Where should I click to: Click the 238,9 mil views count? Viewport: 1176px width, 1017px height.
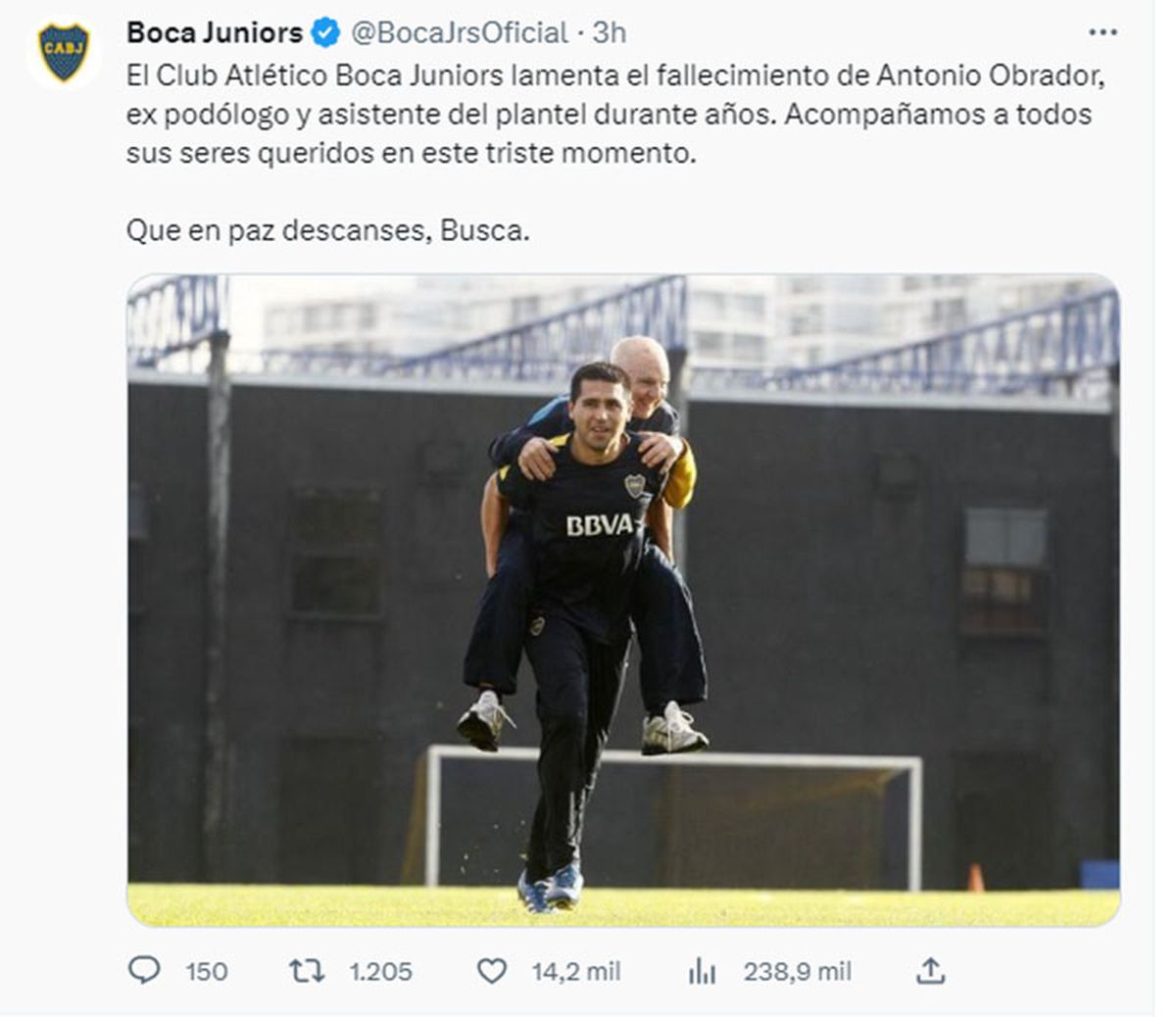[x=797, y=972]
